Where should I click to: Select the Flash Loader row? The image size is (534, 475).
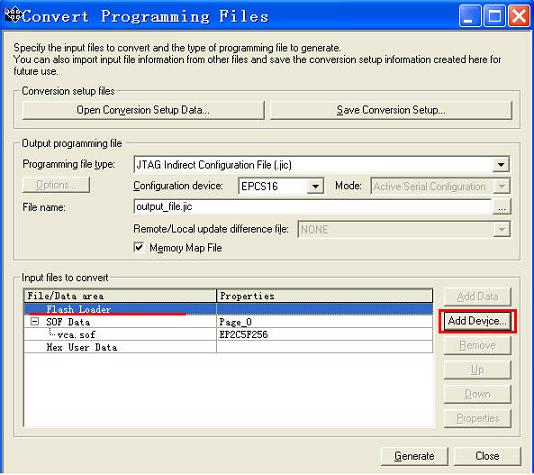click(228, 309)
